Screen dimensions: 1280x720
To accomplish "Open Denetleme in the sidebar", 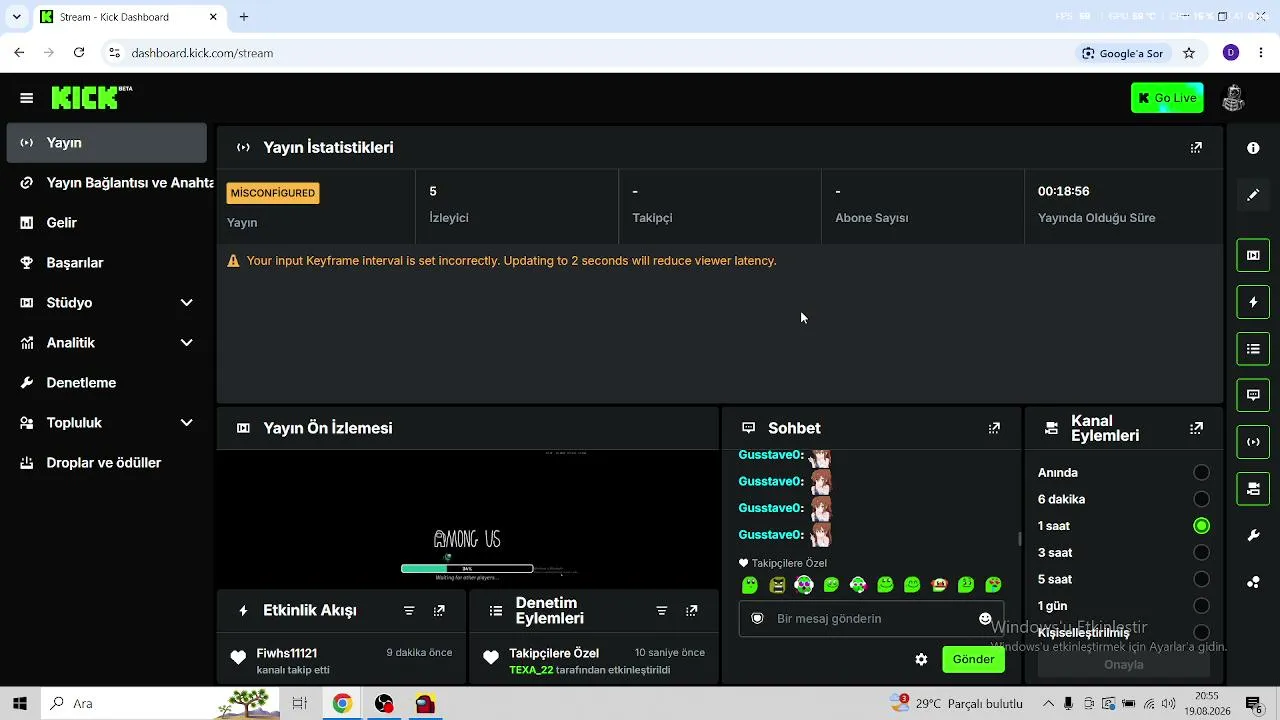I will click(x=107, y=383).
